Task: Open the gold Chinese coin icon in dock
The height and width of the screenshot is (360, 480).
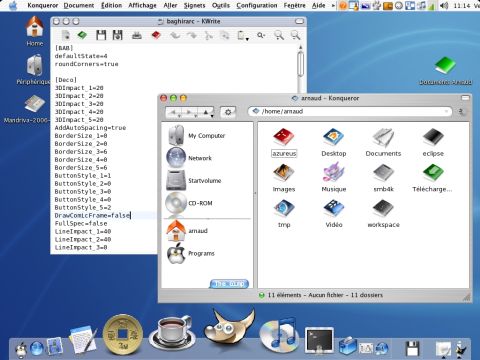Action: pyautogui.click(x=123, y=334)
